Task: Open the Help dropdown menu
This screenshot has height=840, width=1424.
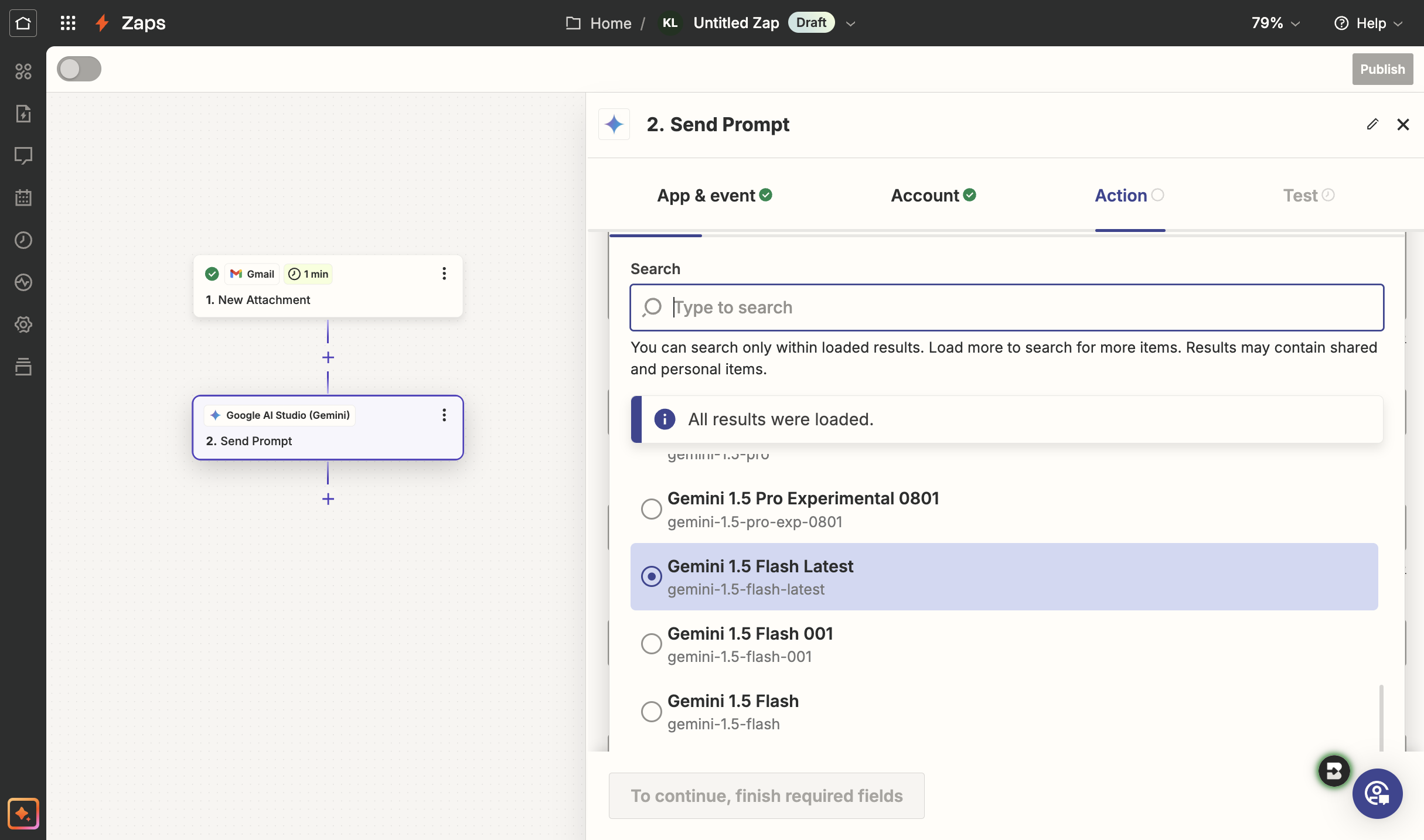Action: 1369,23
